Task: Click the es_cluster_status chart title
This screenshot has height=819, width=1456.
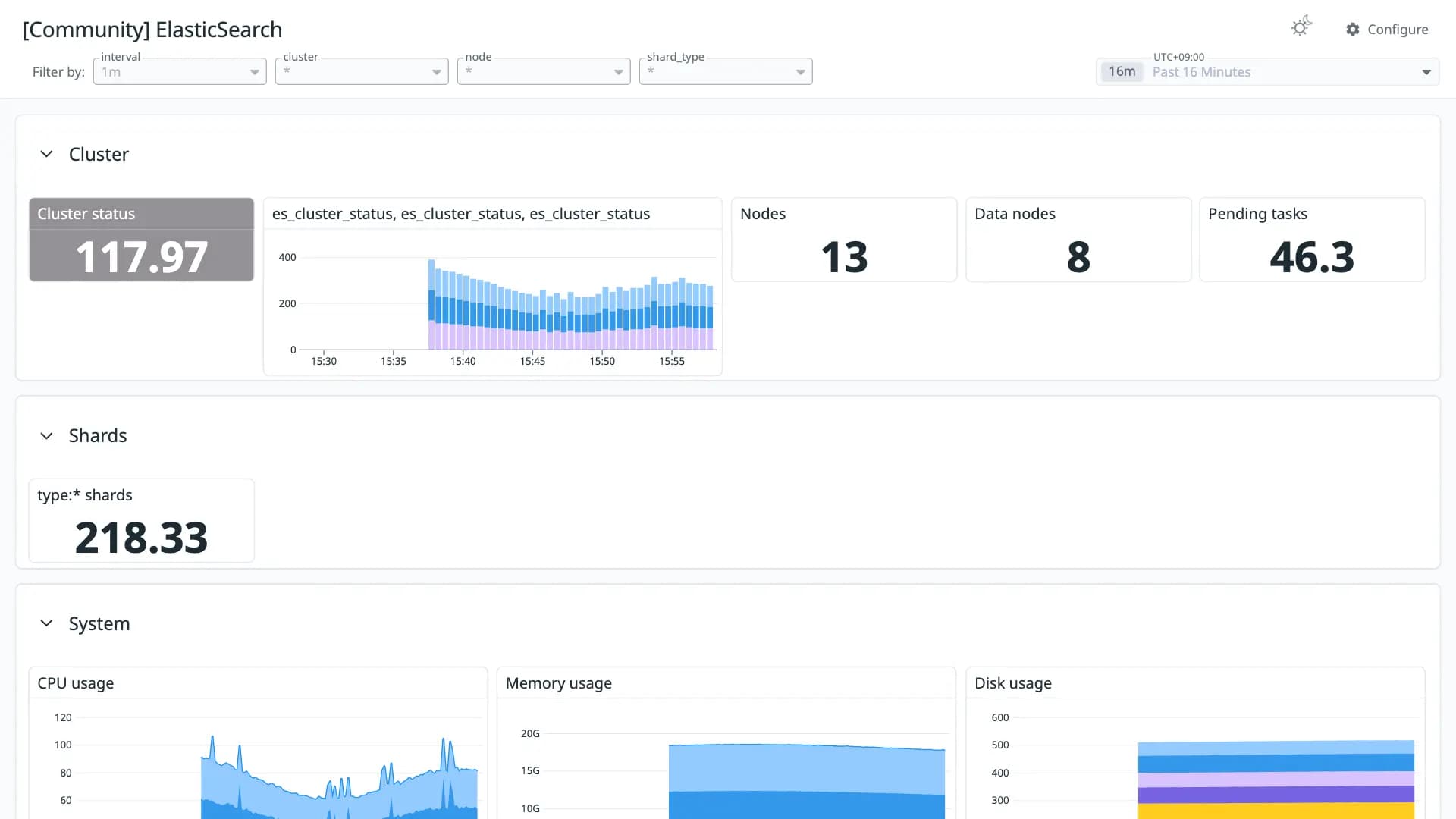Action: [x=461, y=214]
